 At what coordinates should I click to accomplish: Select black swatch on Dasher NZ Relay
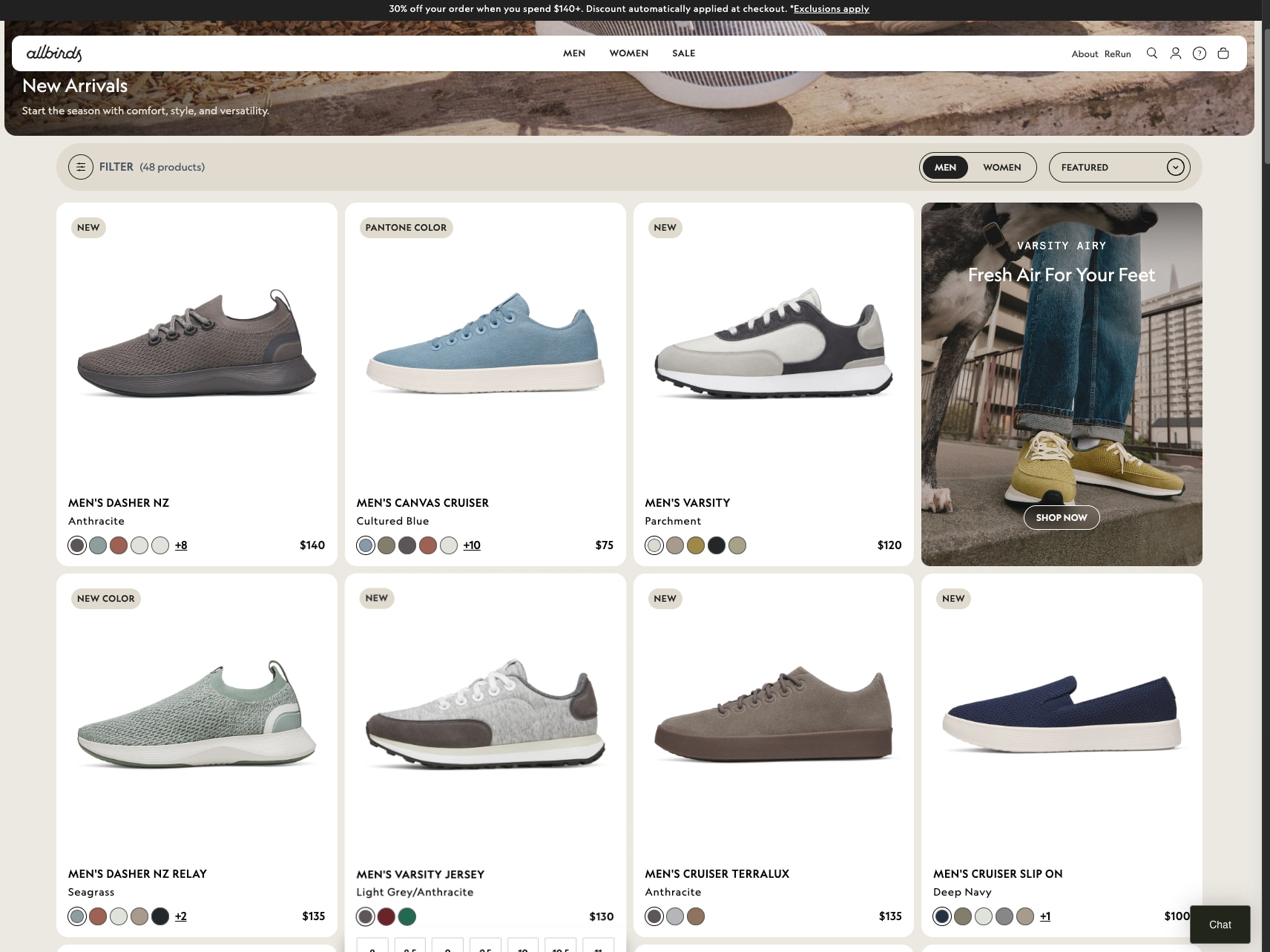(160, 916)
